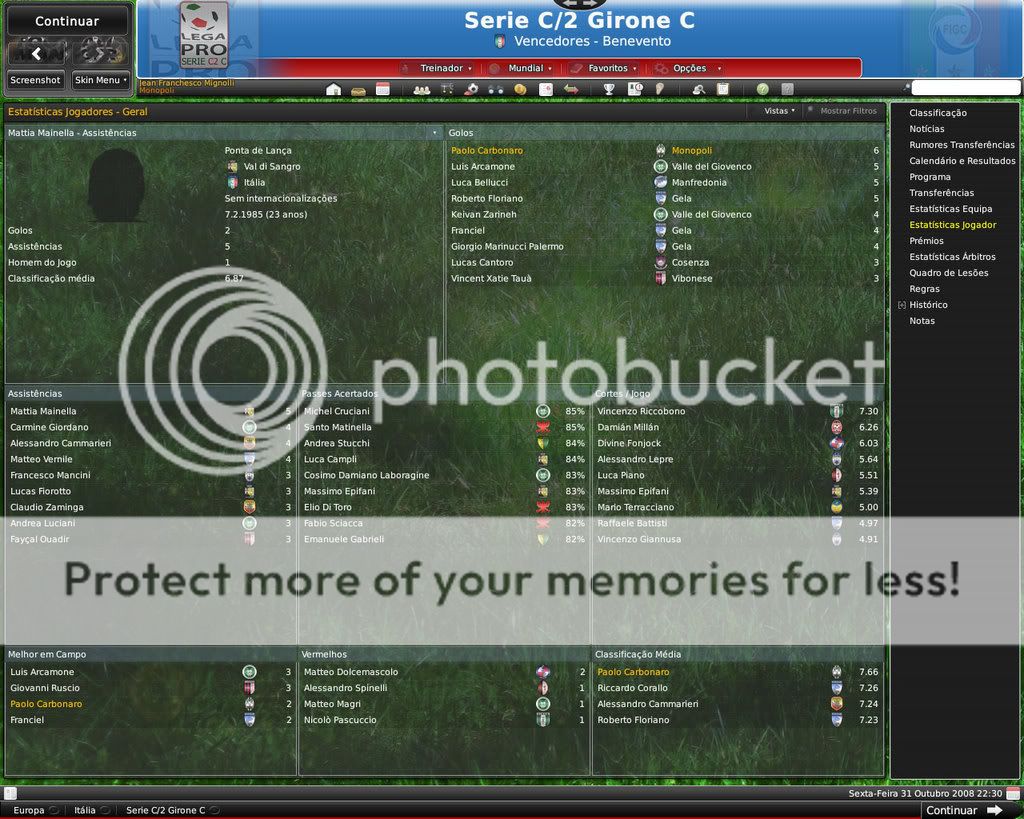Click the gold coin finances icon

tap(520, 89)
